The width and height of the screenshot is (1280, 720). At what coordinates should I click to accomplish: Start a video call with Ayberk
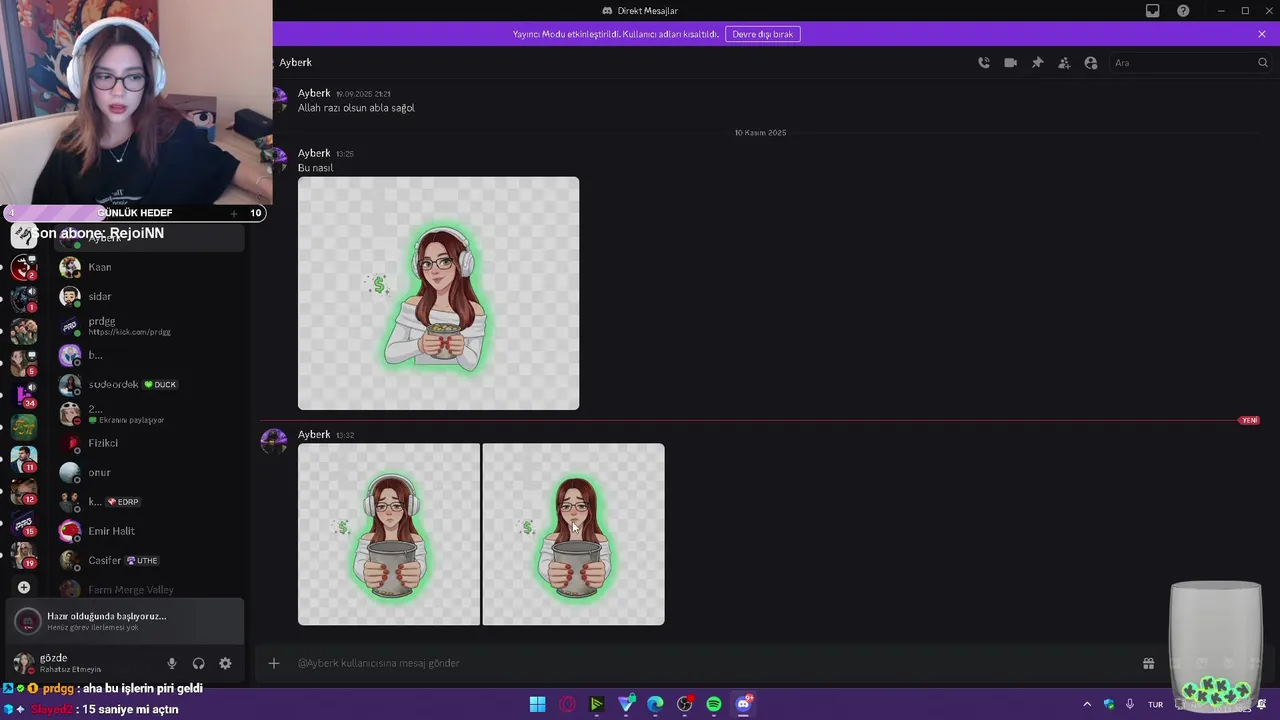tap(1011, 63)
